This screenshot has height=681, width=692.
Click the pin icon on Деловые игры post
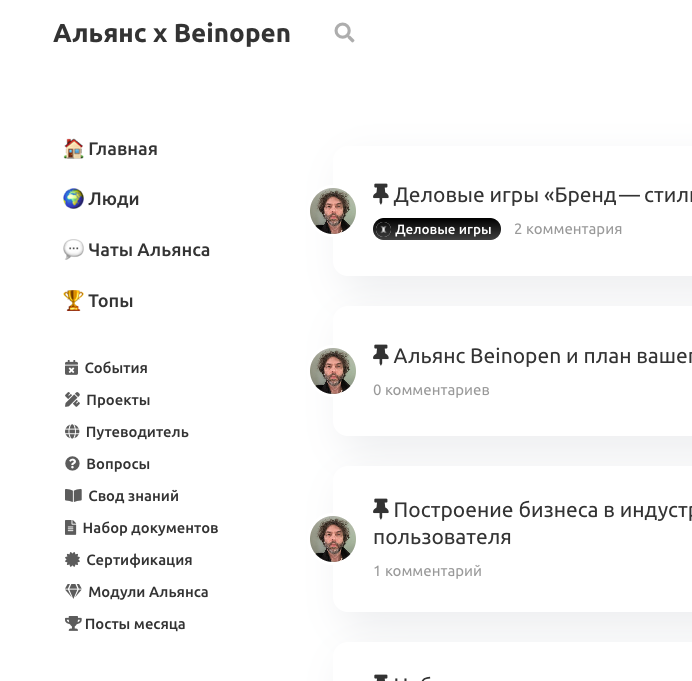380,194
